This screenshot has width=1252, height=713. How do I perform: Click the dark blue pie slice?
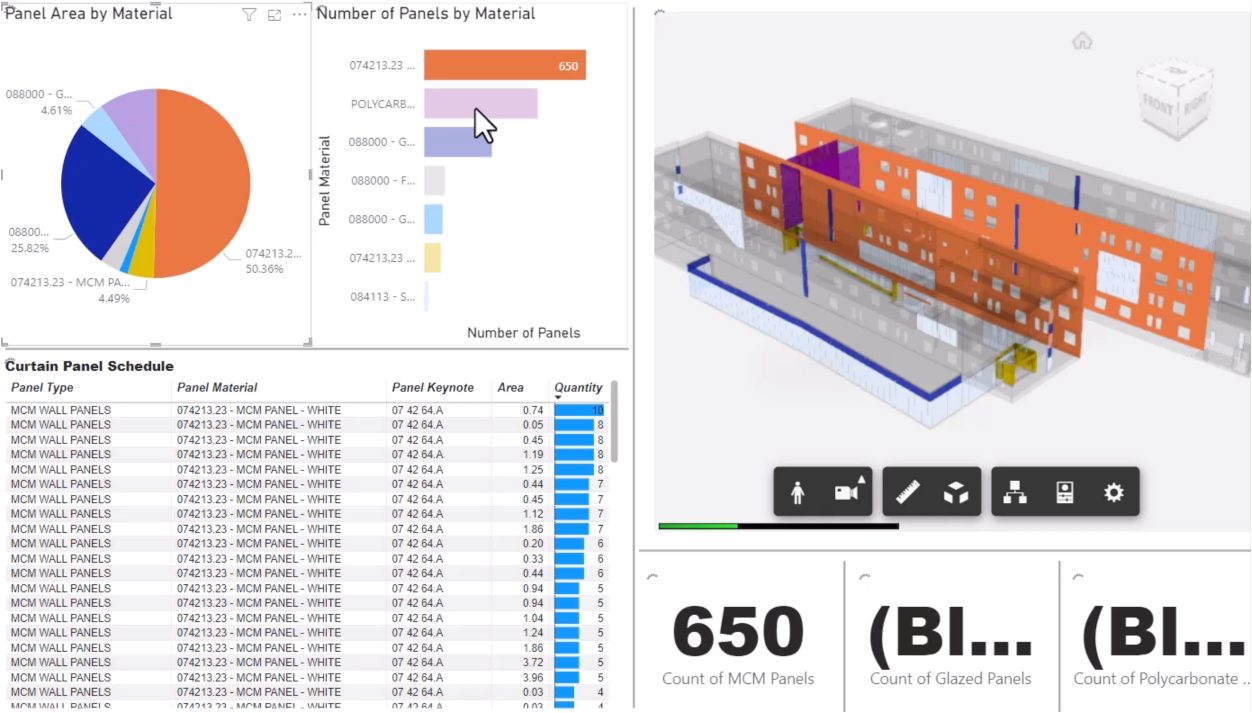point(100,190)
